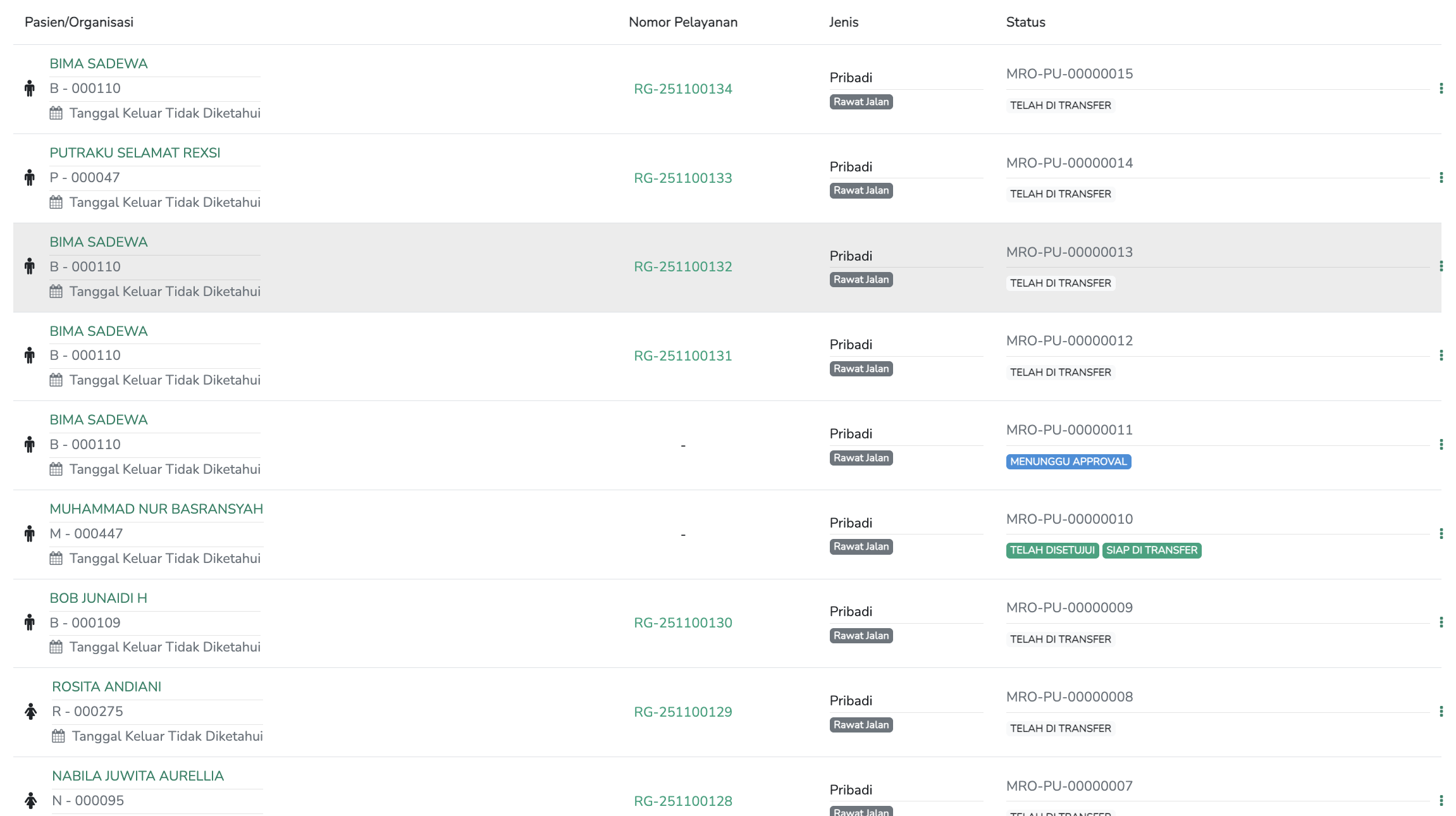
Task: Expand options menu for MRO-PU-00000009 row
Action: coord(1441,622)
